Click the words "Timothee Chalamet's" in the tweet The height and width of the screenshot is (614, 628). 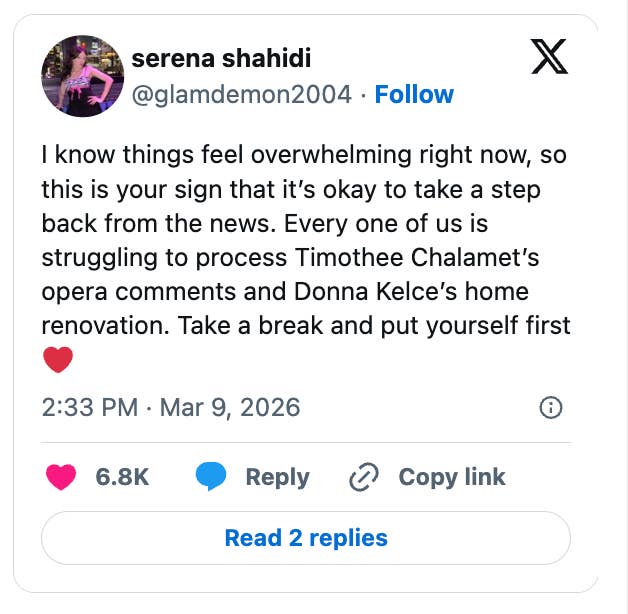point(417,257)
